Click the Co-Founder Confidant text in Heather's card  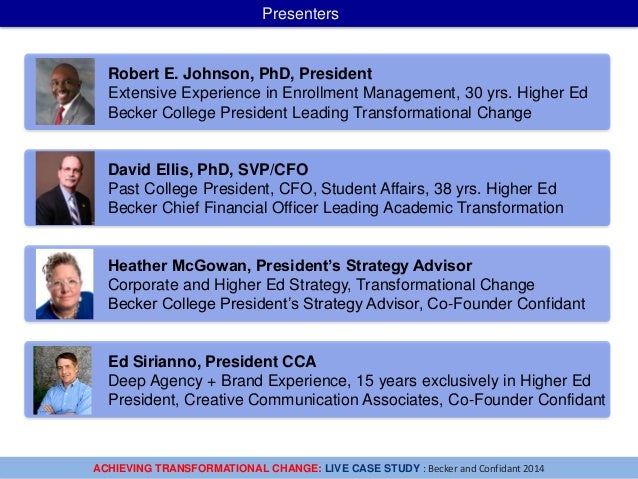tap(506, 304)
